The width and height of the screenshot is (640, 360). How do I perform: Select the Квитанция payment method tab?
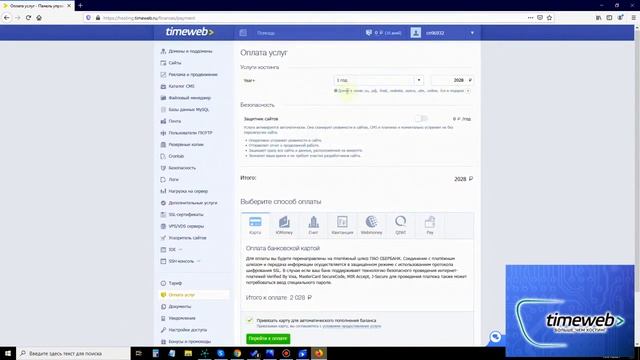tap(342, 226)
